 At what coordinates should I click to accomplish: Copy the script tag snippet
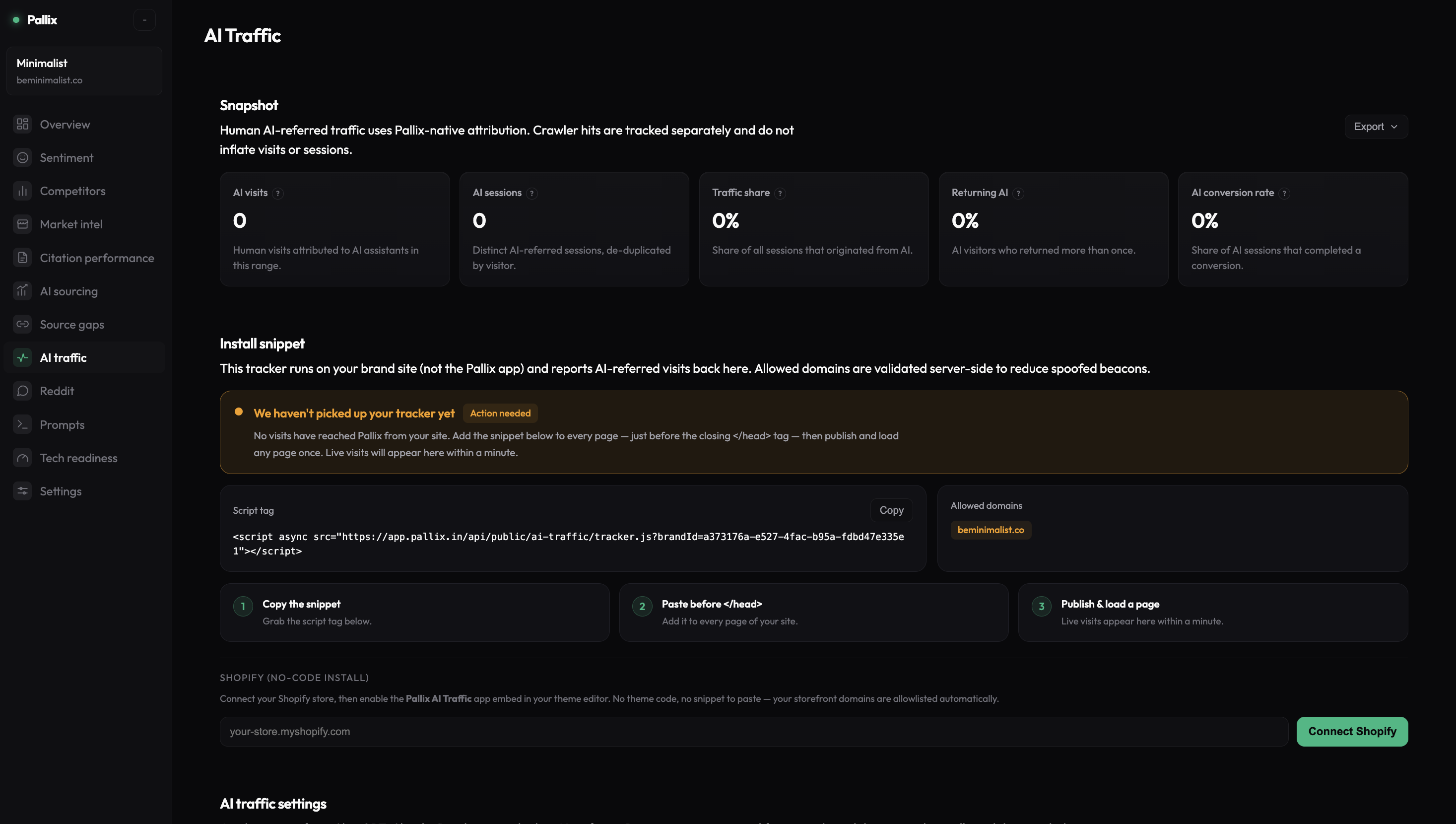pos(891,510)
